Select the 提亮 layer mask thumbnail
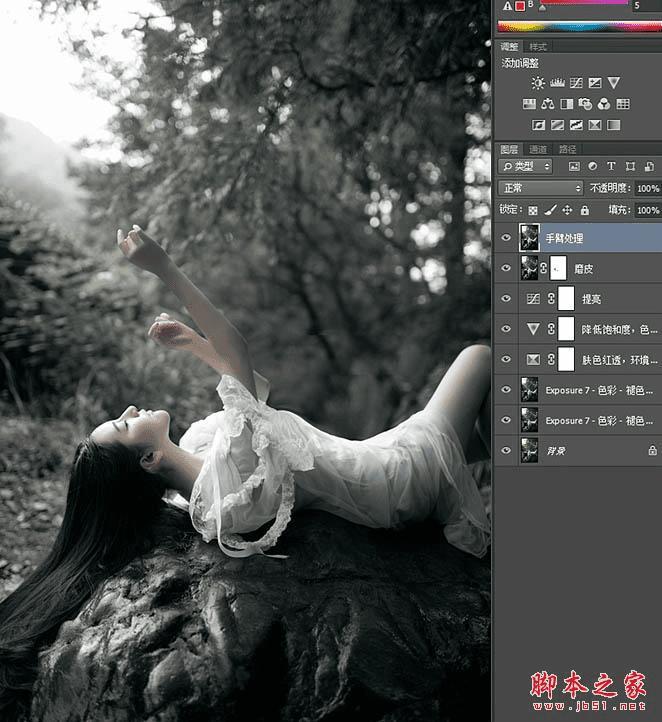 click(x=566, y=299)
